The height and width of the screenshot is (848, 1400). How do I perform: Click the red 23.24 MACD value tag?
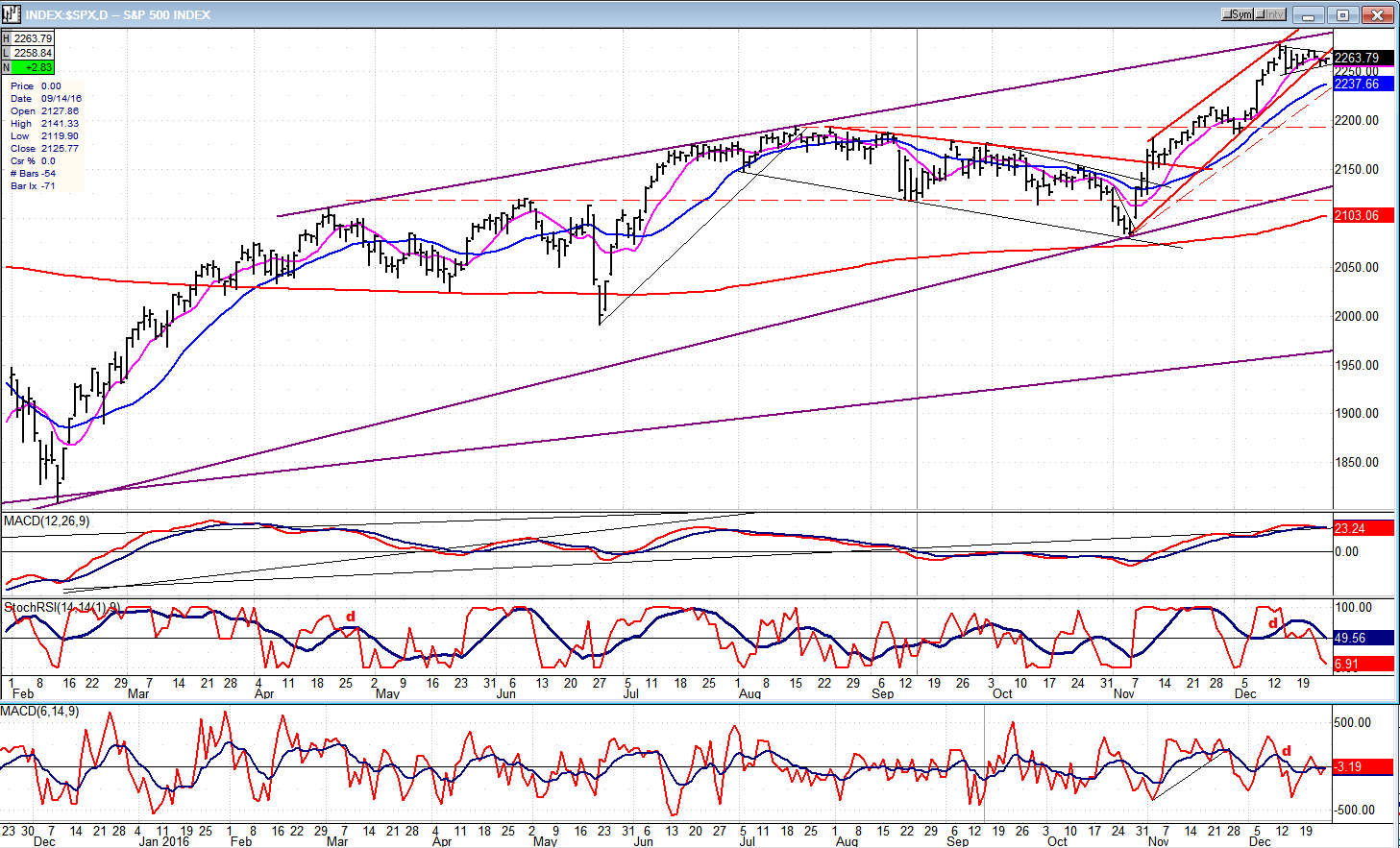(1363, 528)
